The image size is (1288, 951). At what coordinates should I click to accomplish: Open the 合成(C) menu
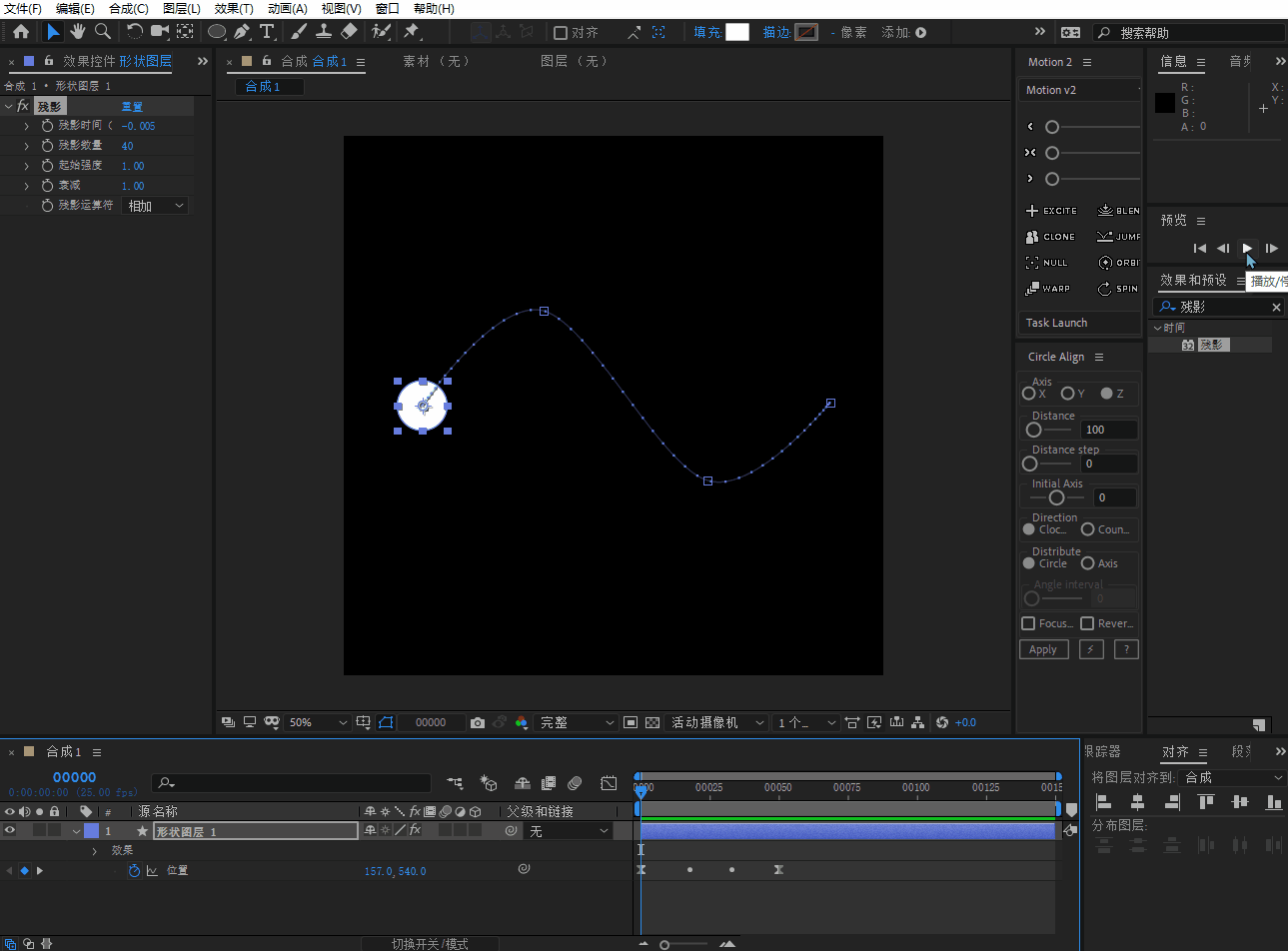tap(128, 9)
